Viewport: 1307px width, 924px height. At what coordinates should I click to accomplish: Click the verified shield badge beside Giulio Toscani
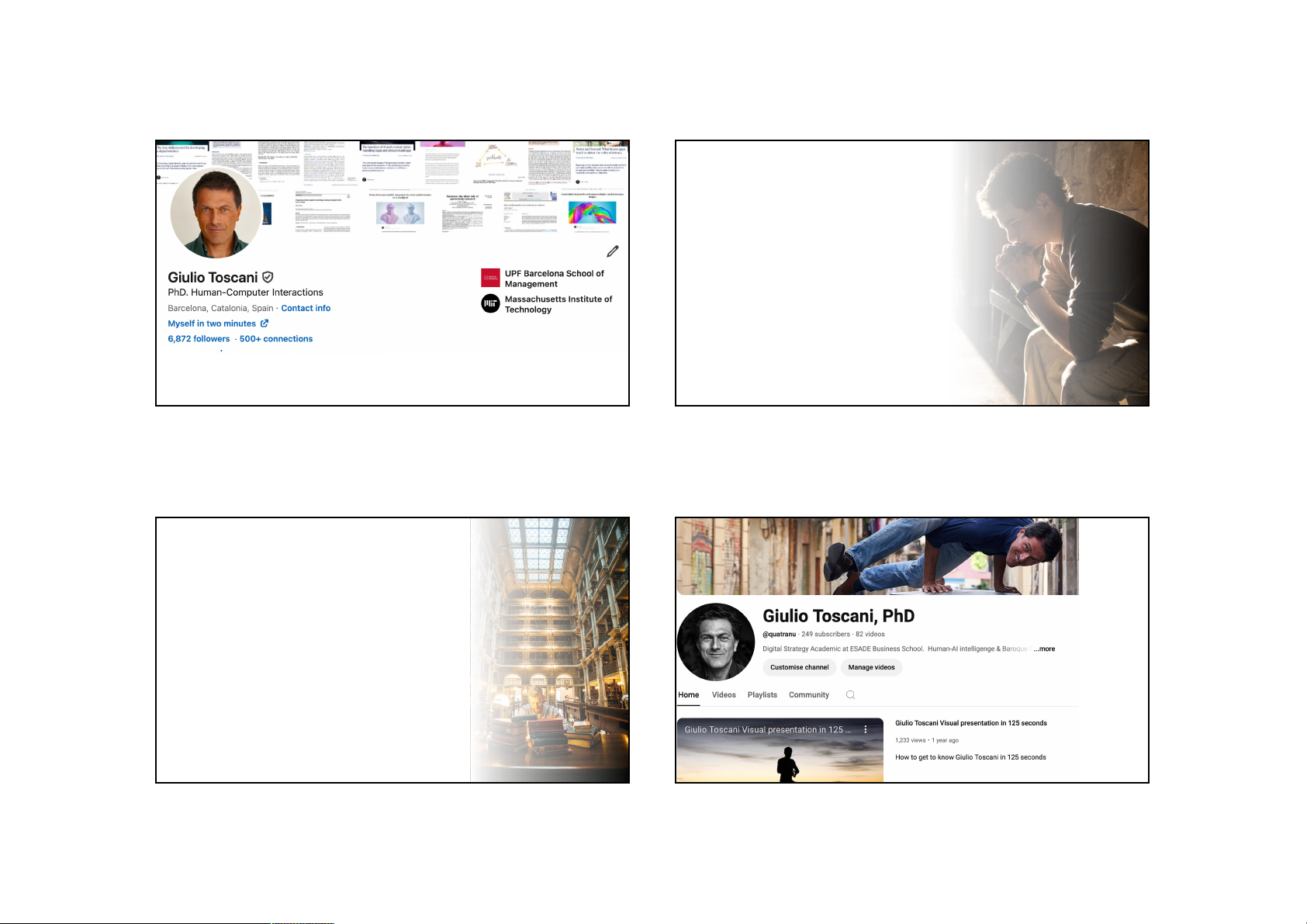coord(268,277)
